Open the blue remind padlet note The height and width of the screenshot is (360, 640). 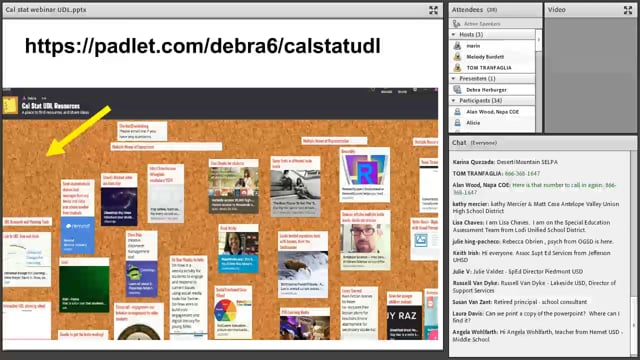(78, 217)
